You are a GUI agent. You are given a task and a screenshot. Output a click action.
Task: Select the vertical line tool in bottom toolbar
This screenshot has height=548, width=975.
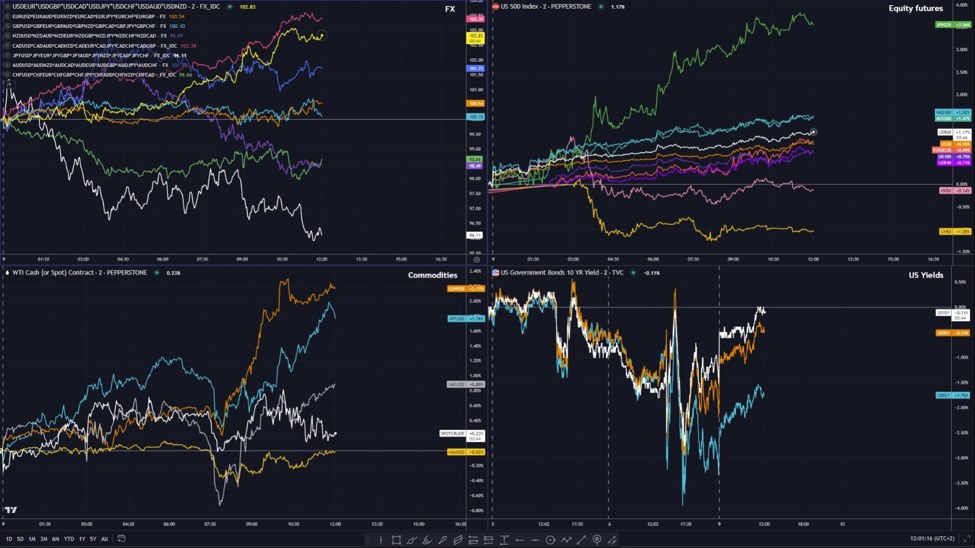pos(380,540)
